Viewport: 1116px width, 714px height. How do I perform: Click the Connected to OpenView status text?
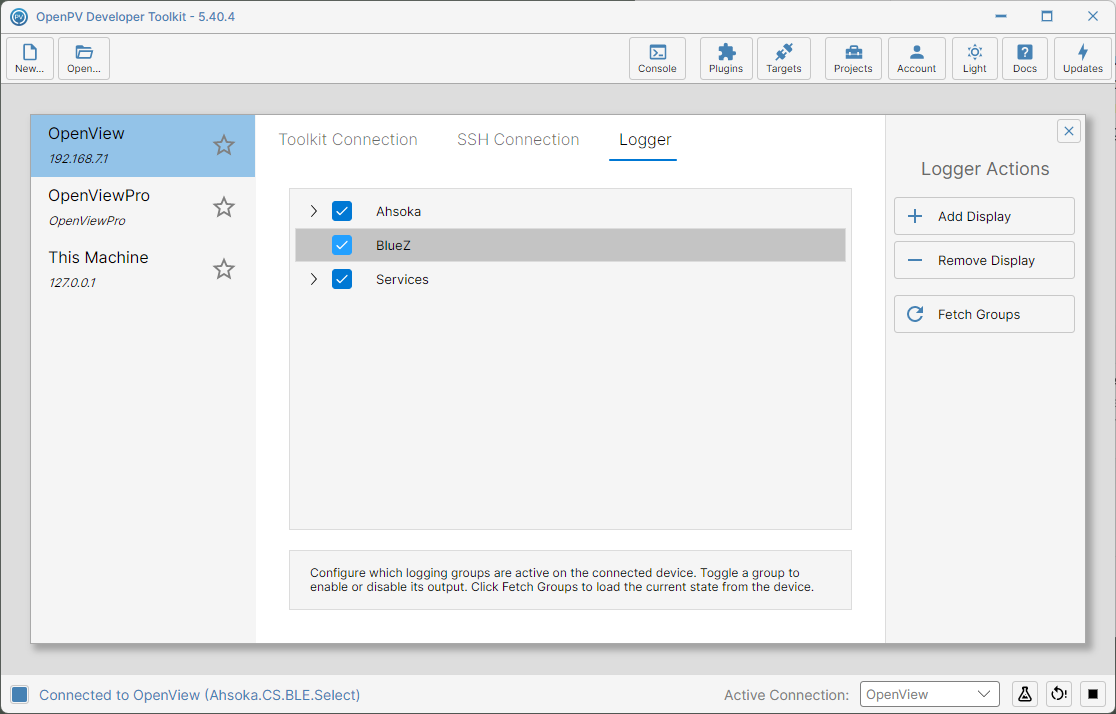[199, 695]
